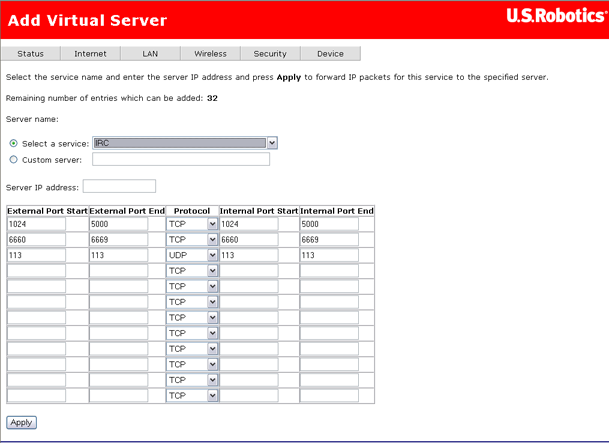This screenshot has width=609, height=443.
Task: Choose the 'Custom server' radio option
Action: 13,159
